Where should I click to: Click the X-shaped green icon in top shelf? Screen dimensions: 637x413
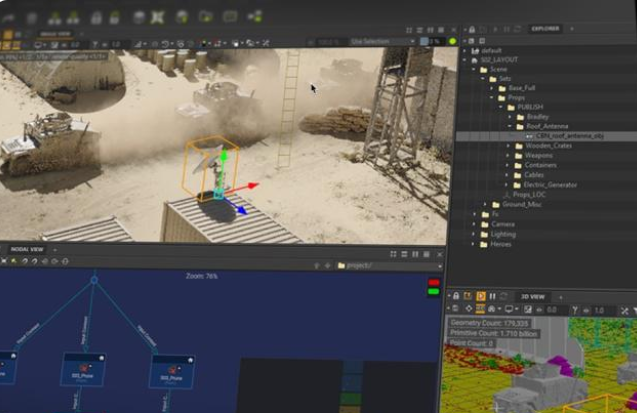pos(157,17)
